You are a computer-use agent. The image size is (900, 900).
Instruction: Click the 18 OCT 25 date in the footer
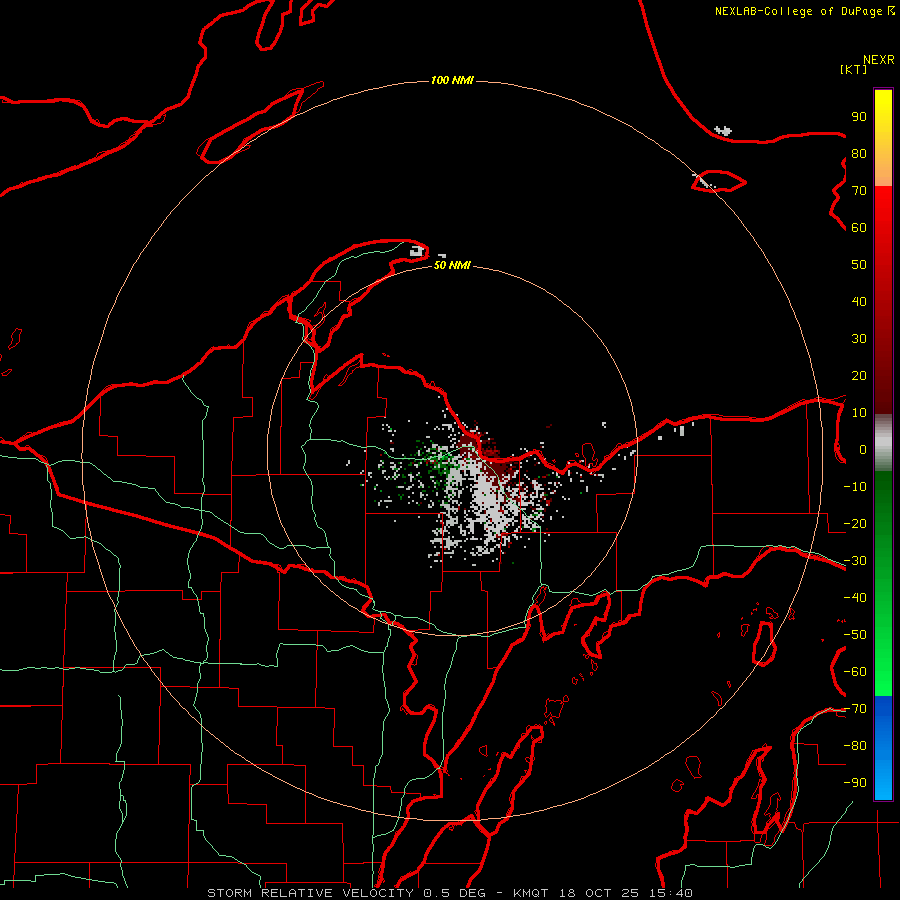[602, 893]
